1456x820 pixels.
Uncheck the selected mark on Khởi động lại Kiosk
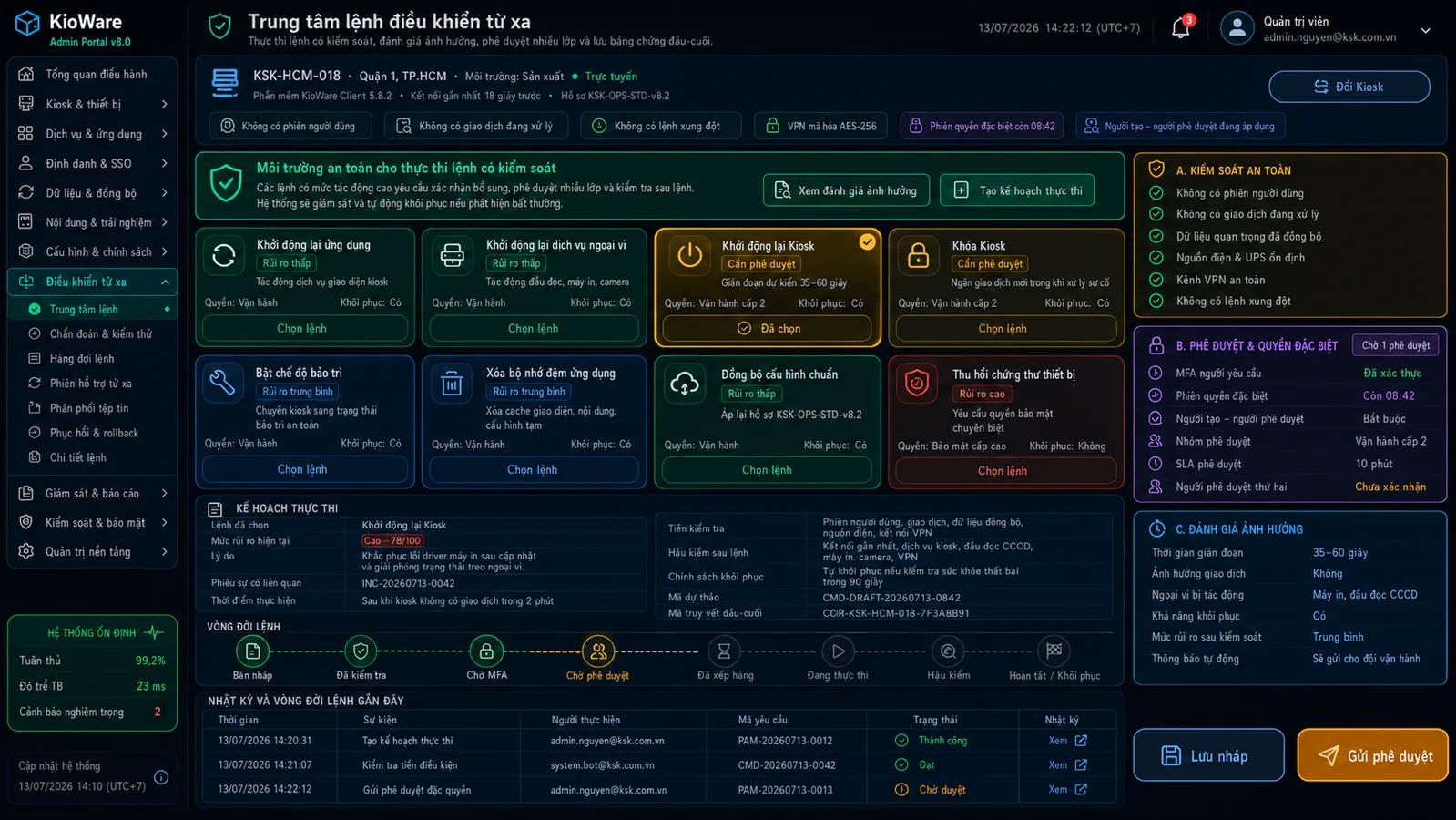867,241
